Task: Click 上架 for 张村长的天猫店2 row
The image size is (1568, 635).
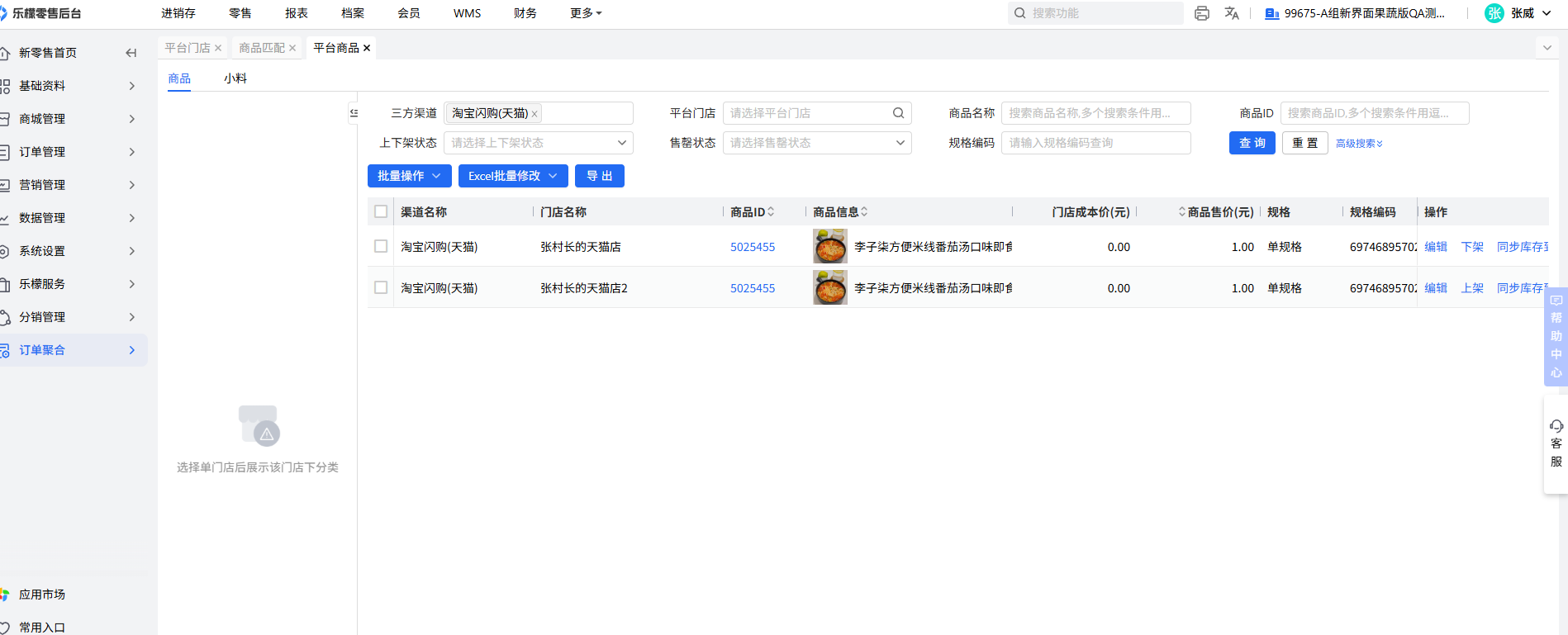Action: pos(1472,288)
